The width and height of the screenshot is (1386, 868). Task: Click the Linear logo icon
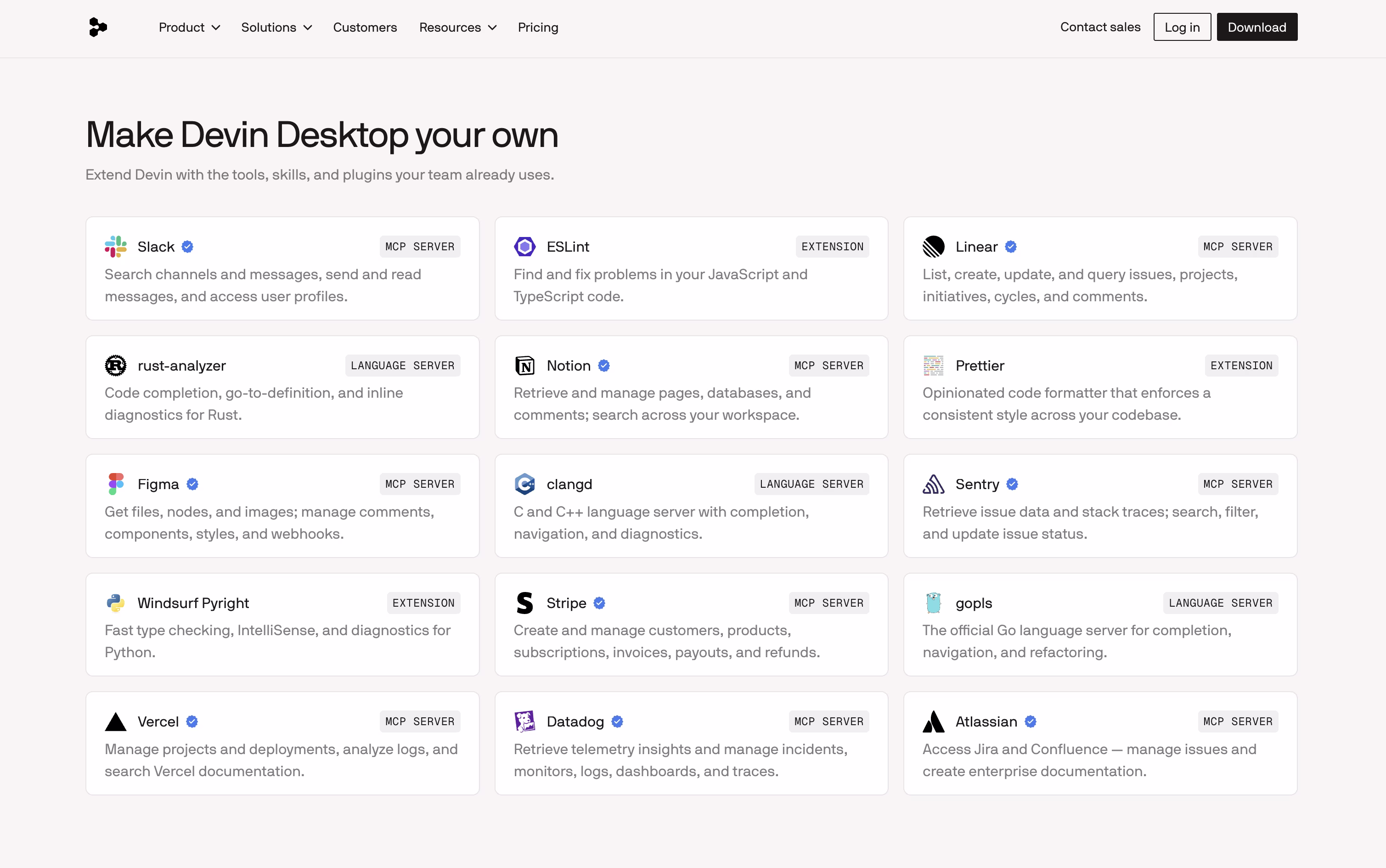[x=933, y=246]
